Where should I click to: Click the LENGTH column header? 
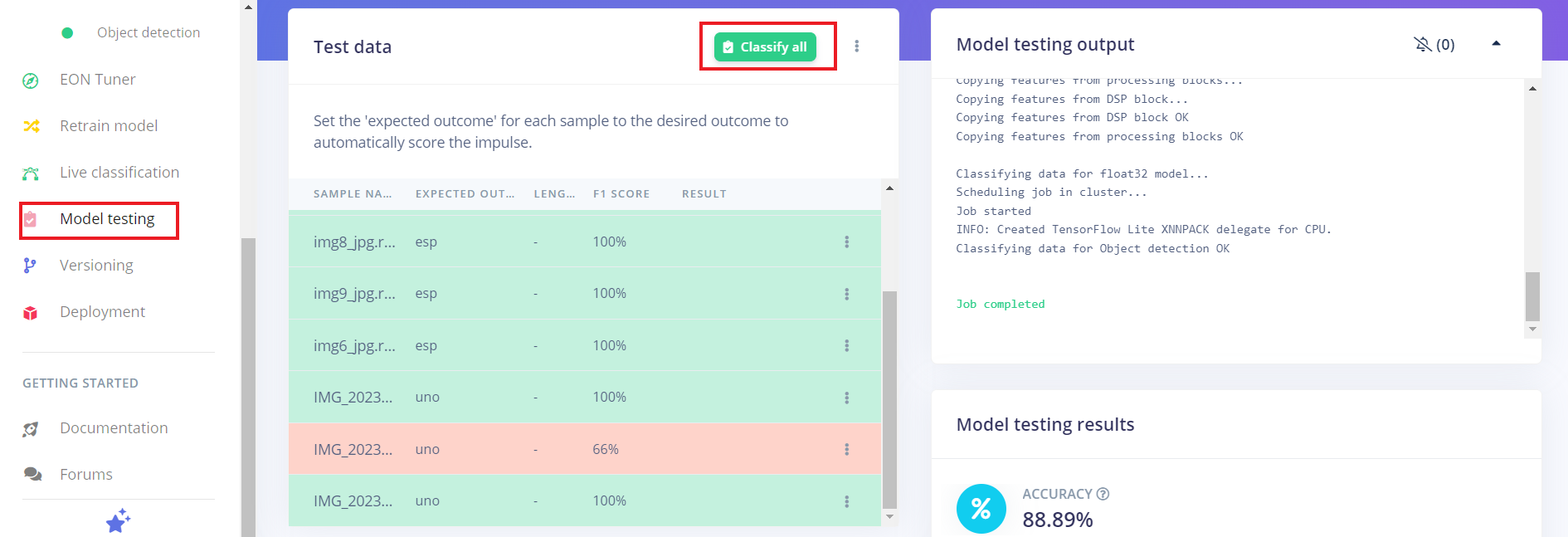pos(554,194)
